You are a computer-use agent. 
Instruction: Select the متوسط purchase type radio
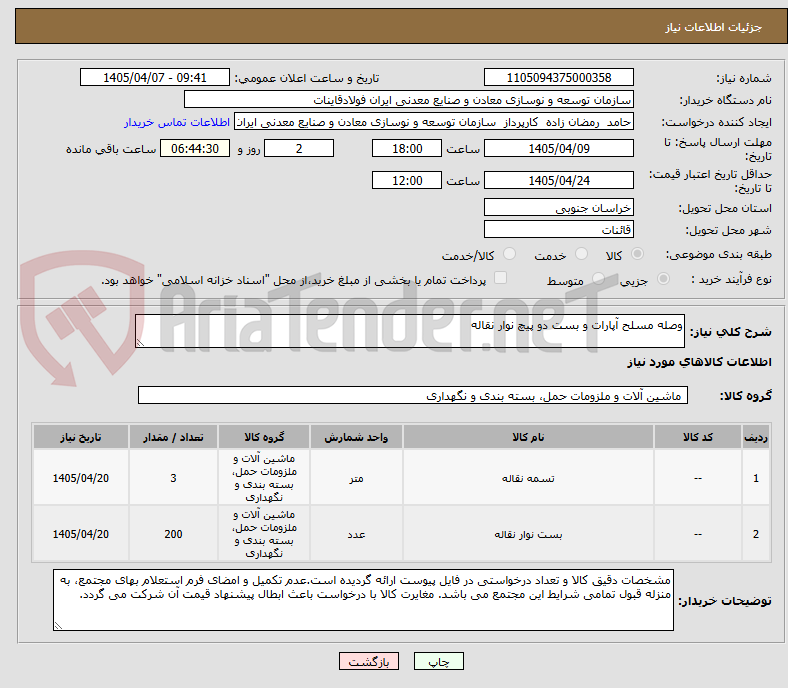[598, 278]
